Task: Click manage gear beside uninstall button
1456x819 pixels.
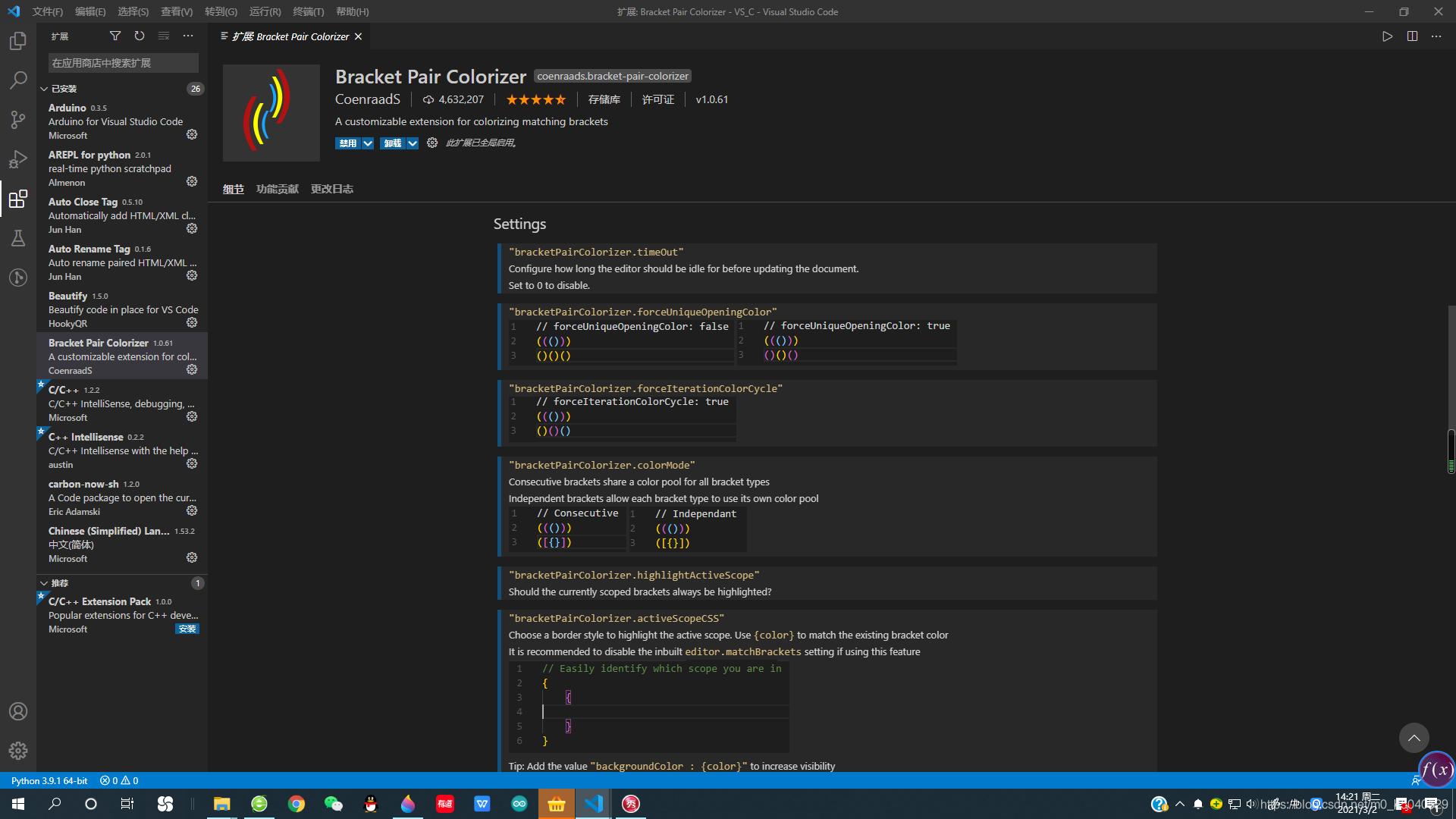Action: [x=432, y=143]
